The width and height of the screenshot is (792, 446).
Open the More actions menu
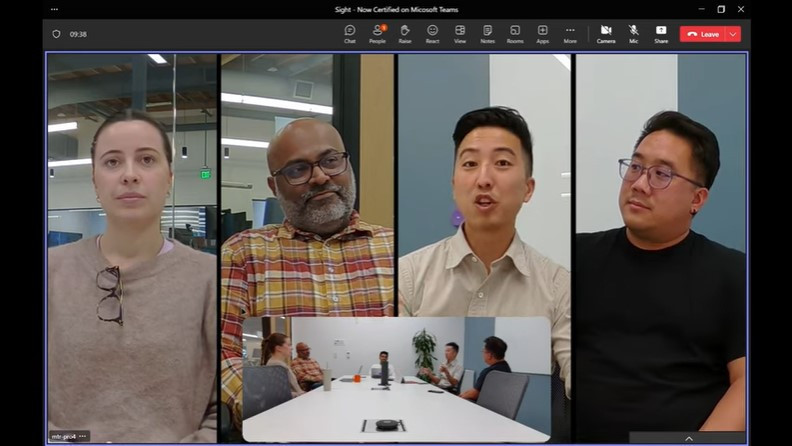570,33
